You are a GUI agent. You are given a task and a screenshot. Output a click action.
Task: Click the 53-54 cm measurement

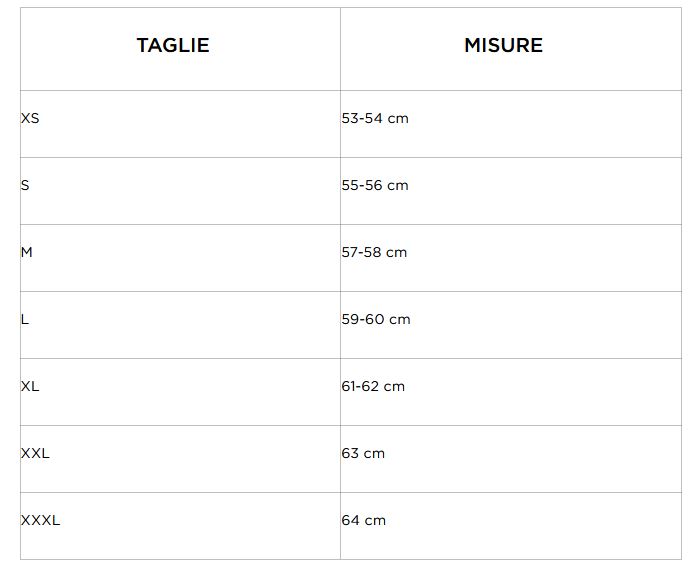[x=375, y=118]
